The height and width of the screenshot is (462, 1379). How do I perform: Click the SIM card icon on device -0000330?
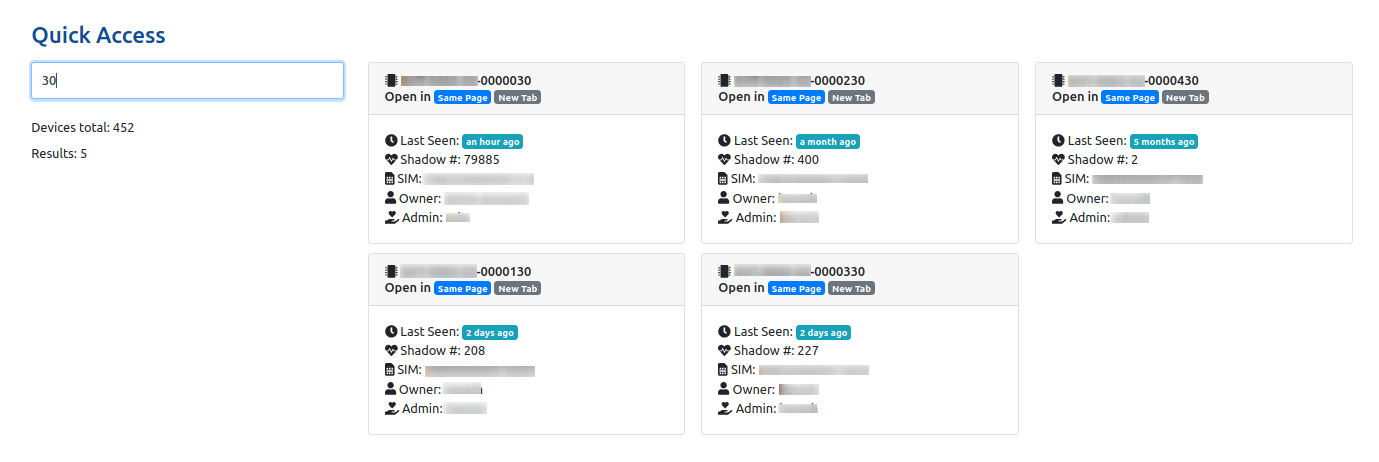(x=725, y=370)
